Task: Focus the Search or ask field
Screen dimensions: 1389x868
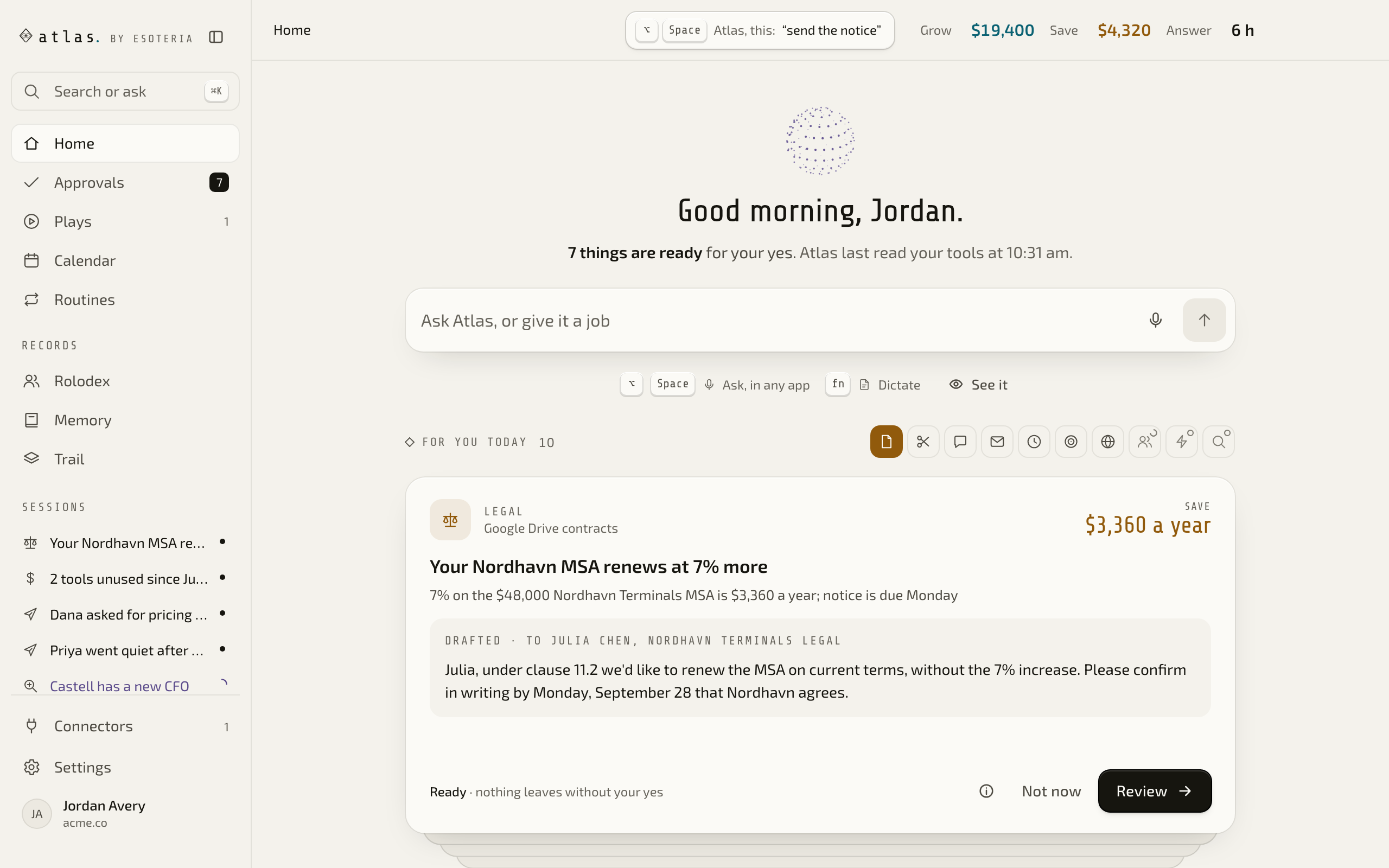Action: click(125, 91)
